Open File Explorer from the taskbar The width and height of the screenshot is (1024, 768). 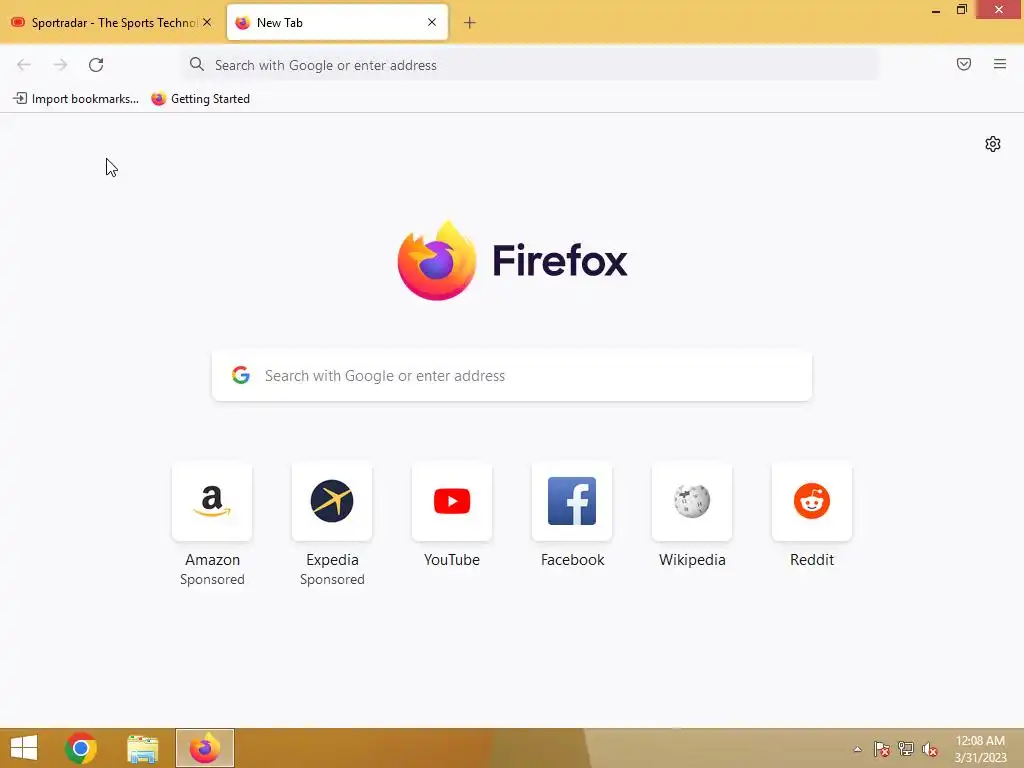click(142, 748)
